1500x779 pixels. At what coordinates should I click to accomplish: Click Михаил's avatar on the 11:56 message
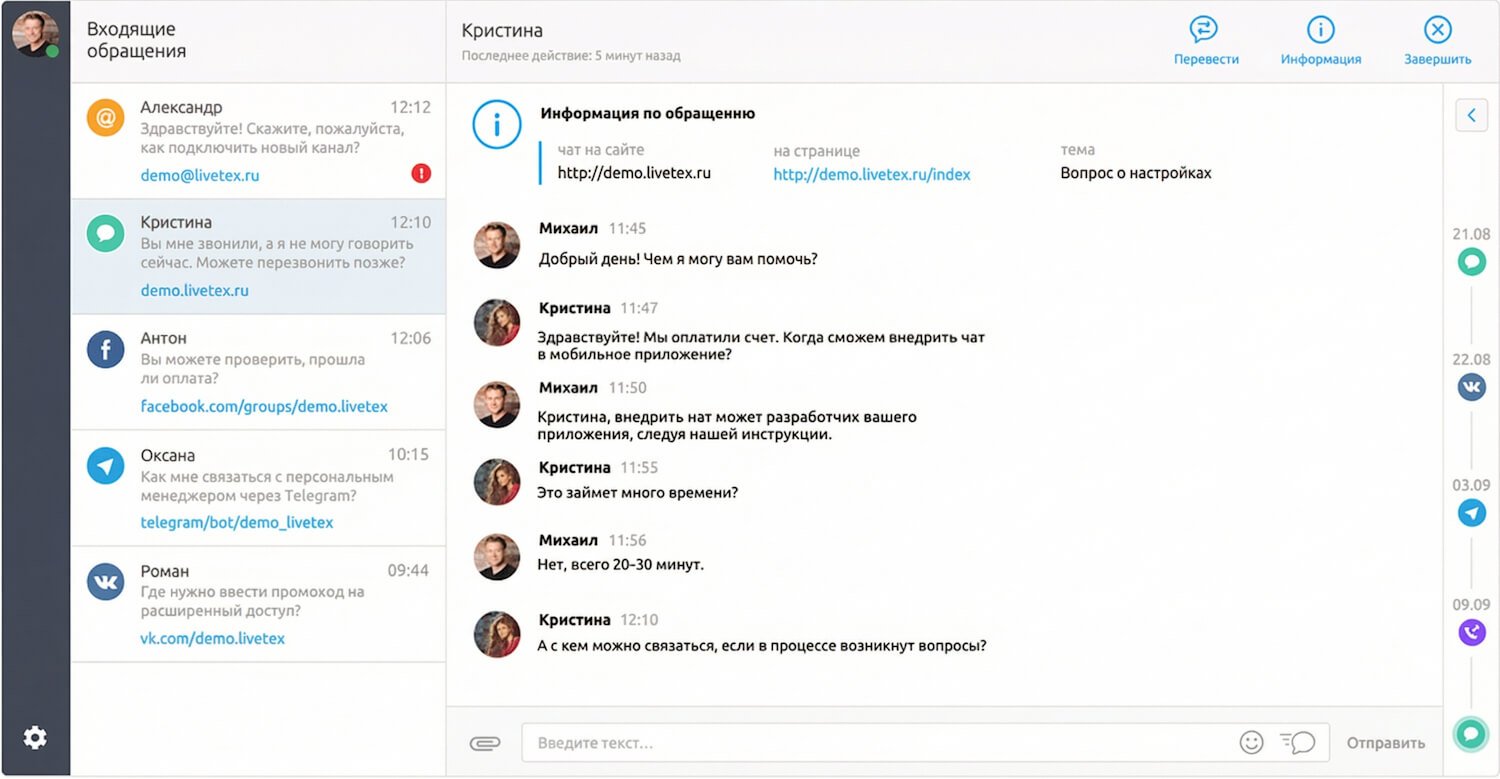(x=497, y=557)
